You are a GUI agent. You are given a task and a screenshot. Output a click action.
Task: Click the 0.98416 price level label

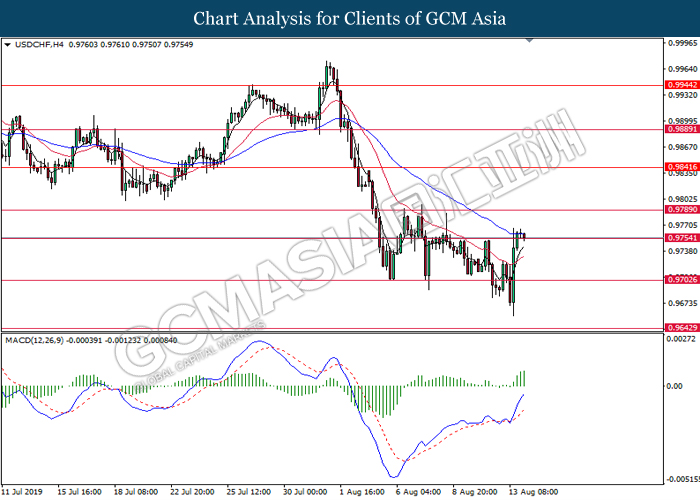pyautogui.click(x=682, y=167)
